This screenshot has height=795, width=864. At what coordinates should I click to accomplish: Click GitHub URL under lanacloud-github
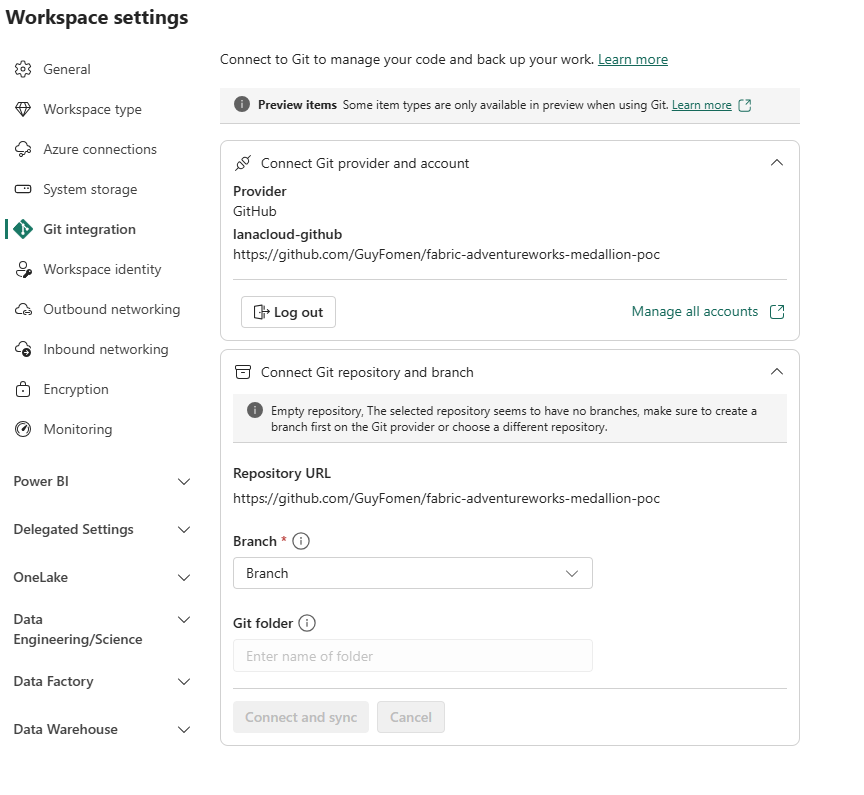click(x=446, y=255)
